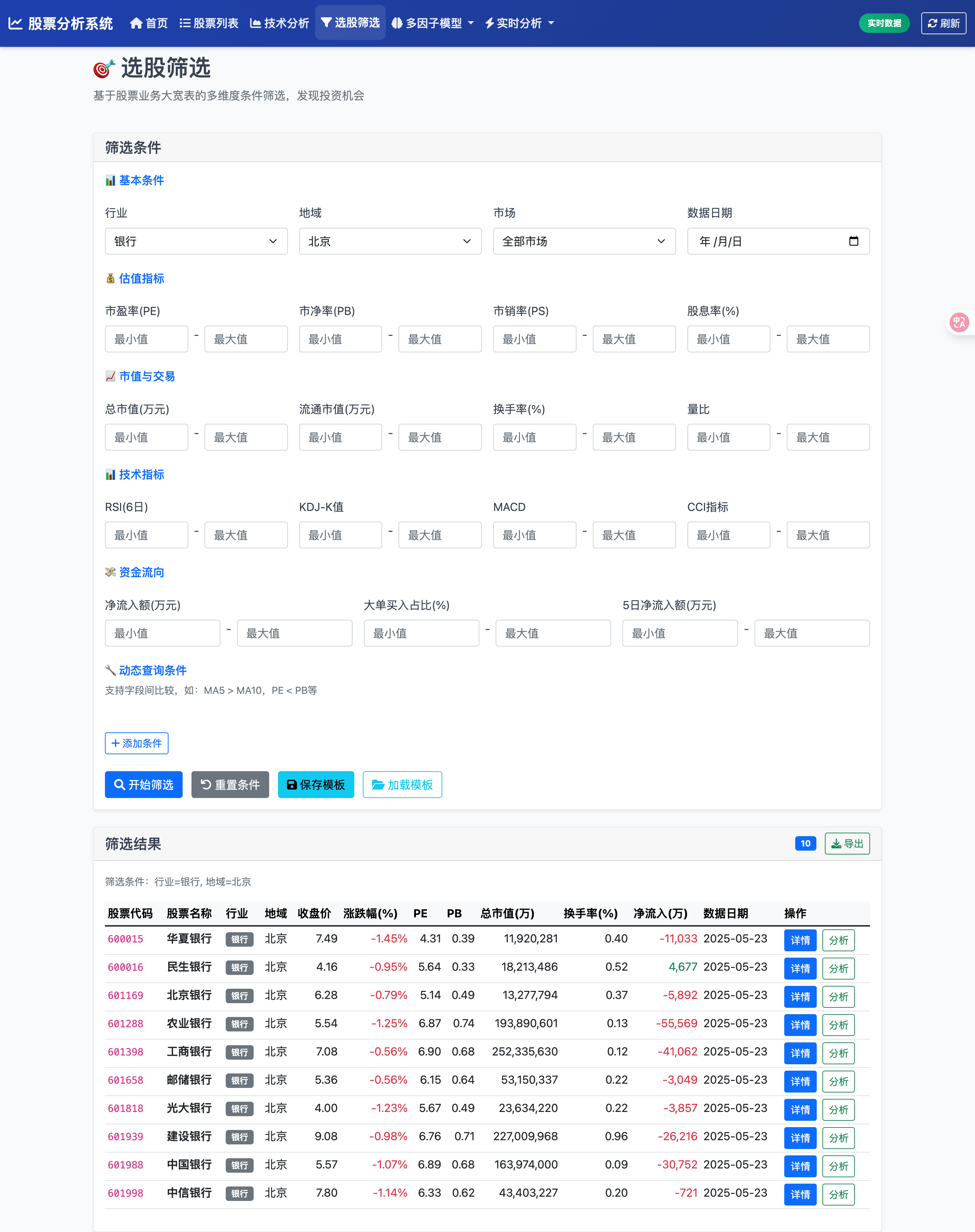Image resolution: width=975 pixels, height=1232 pixels.
Task: Open the 市场 dropdown showing 全部市场
Action: pyautogui.click(x=584, y=242)
